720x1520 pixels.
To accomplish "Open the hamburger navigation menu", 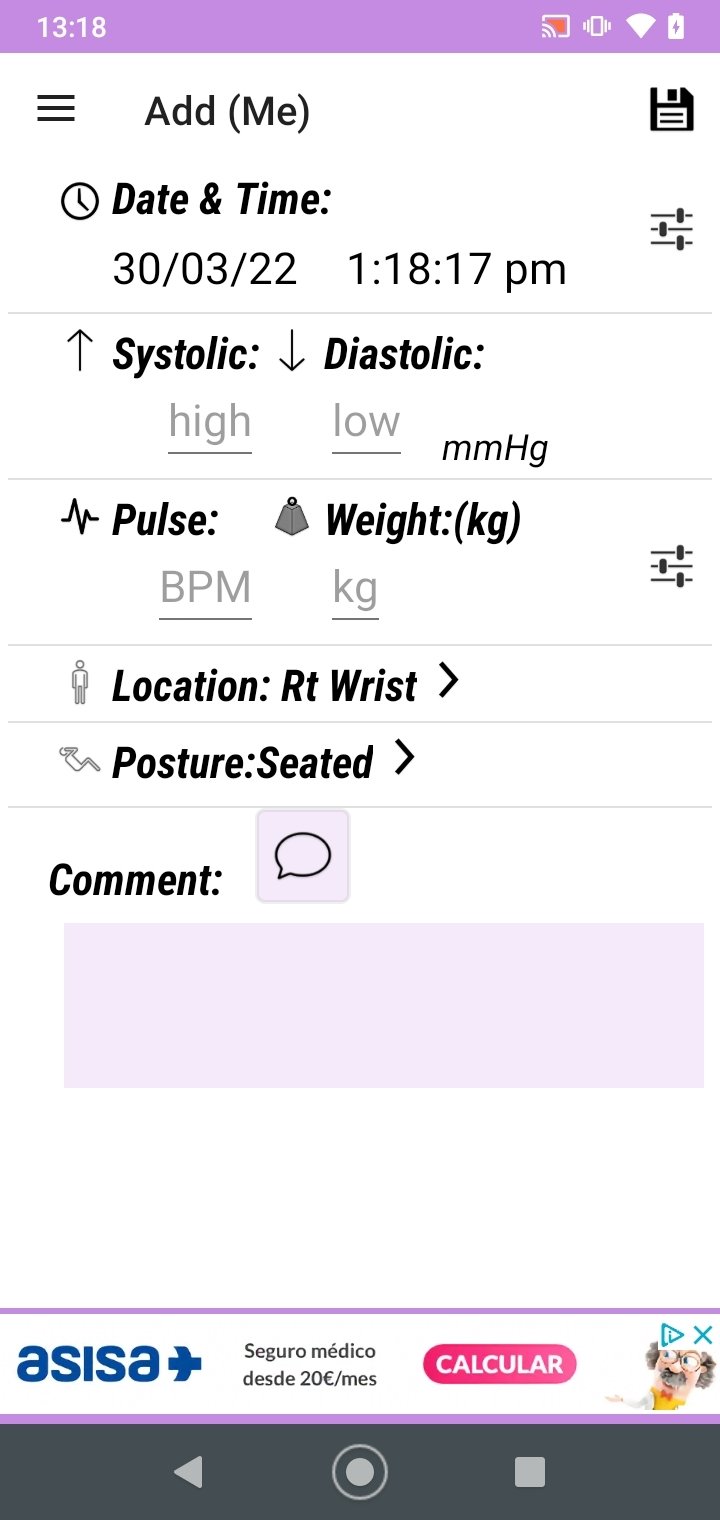I will [56, 109].
